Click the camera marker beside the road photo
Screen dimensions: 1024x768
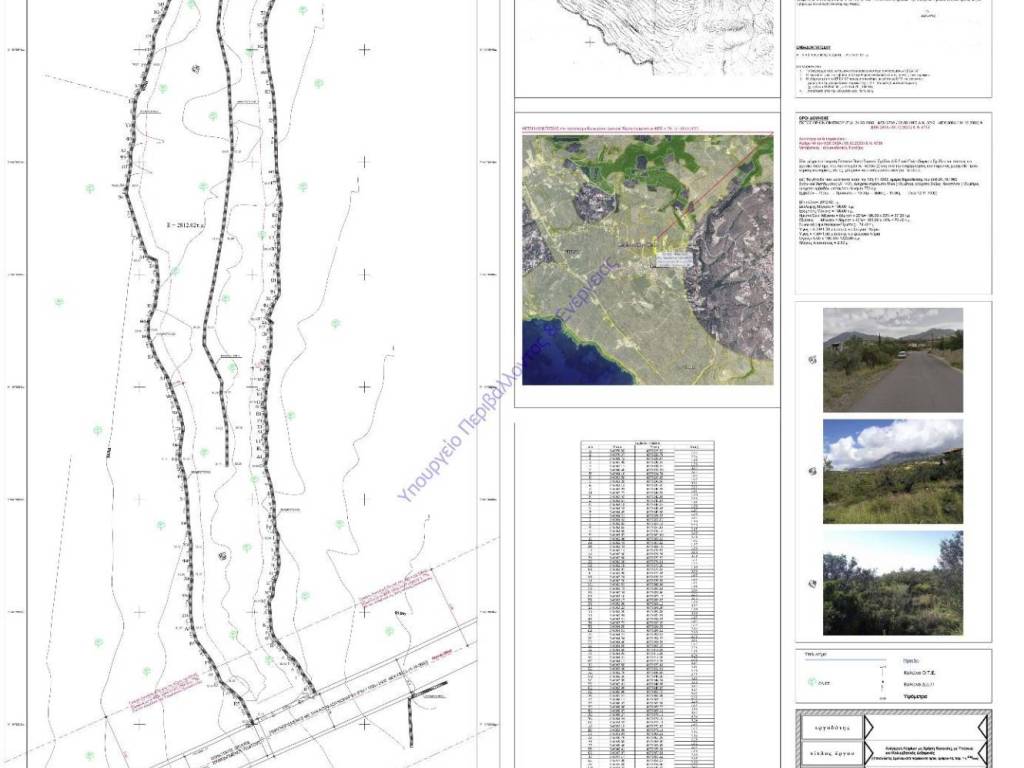click(x=812, y=361)
